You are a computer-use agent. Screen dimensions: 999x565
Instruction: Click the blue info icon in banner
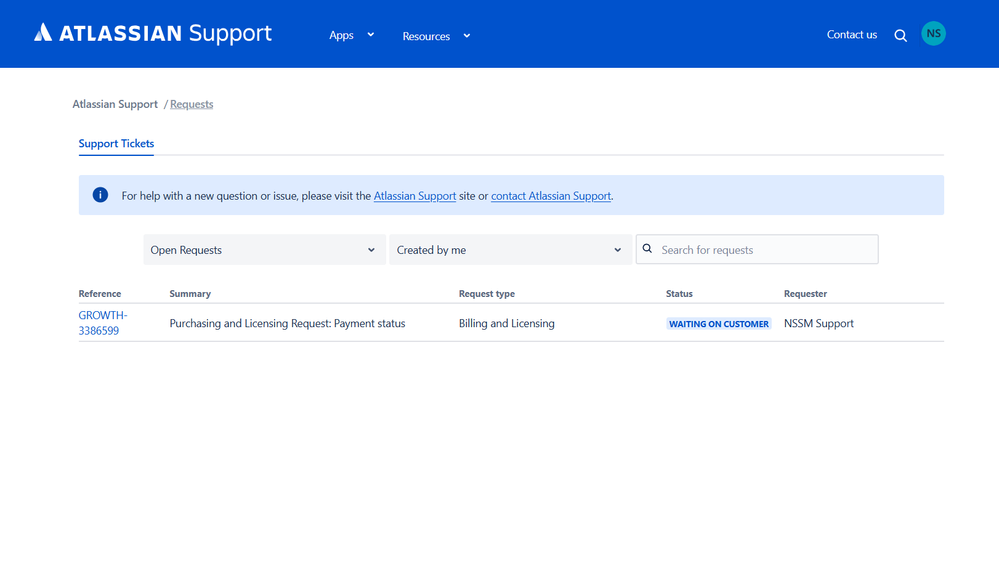coord(100,195)
